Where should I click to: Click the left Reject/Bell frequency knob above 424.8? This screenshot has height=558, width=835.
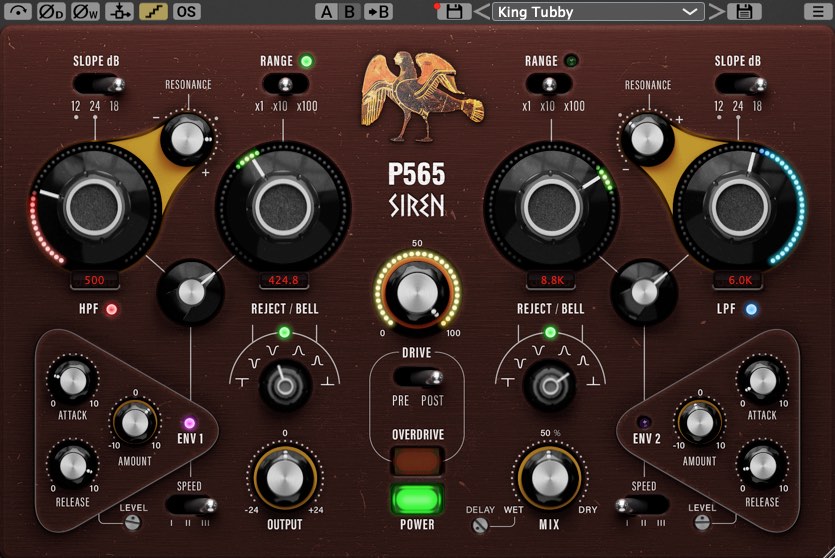tap(283, 207)
